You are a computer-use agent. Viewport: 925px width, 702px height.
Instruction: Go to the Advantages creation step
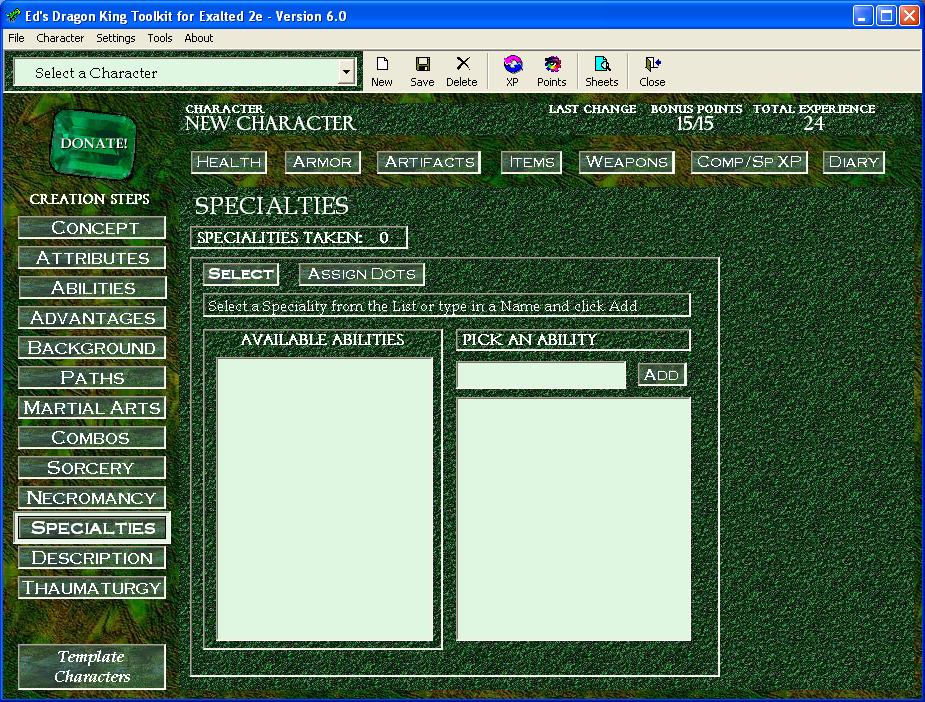[92, 318]
